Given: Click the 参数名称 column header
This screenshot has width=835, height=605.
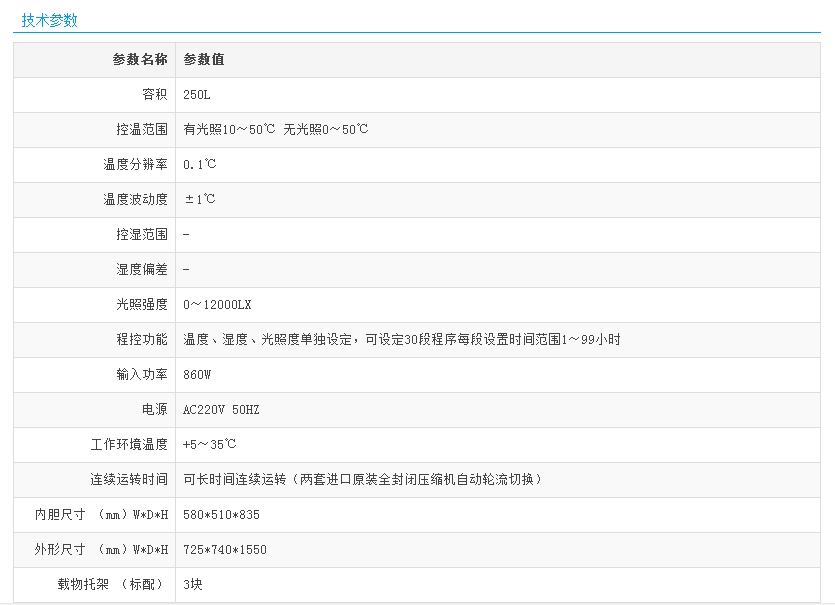Looking at the screenshot, I should pyautogui.click(x=139, y=60).
